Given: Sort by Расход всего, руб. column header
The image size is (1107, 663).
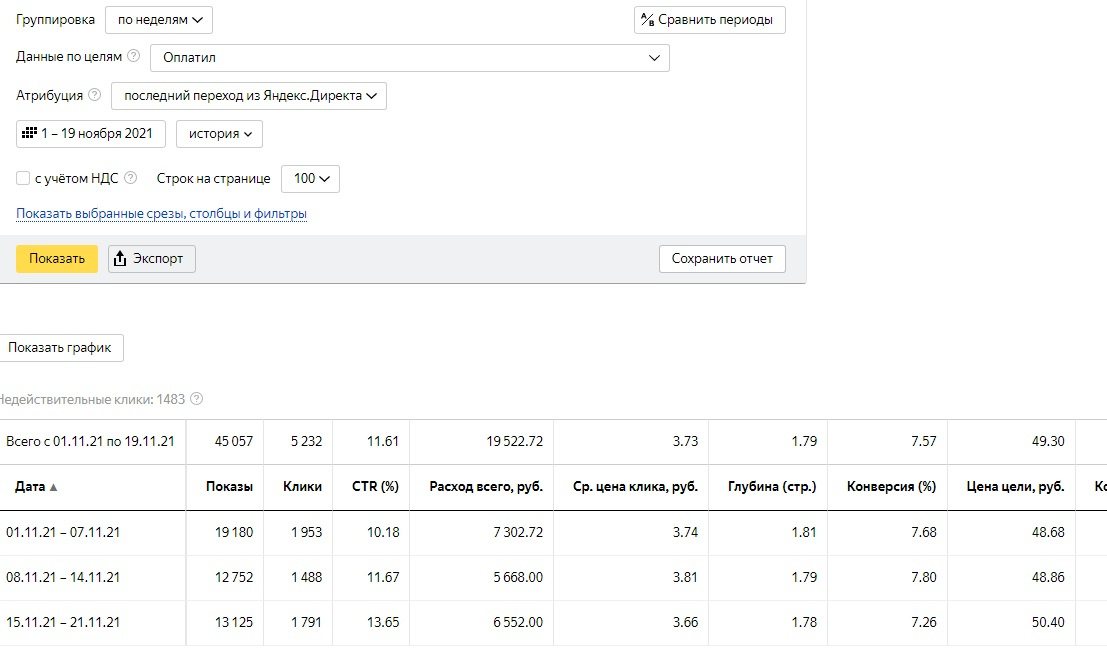Looking at the screenshot, I should pyautogui.click(x=486, y=487).
